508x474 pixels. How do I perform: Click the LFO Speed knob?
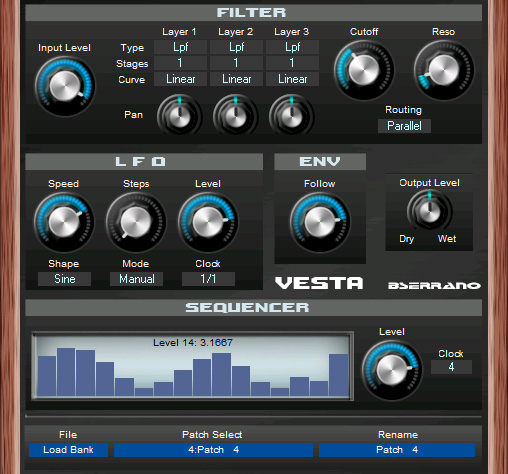point(64,222)
